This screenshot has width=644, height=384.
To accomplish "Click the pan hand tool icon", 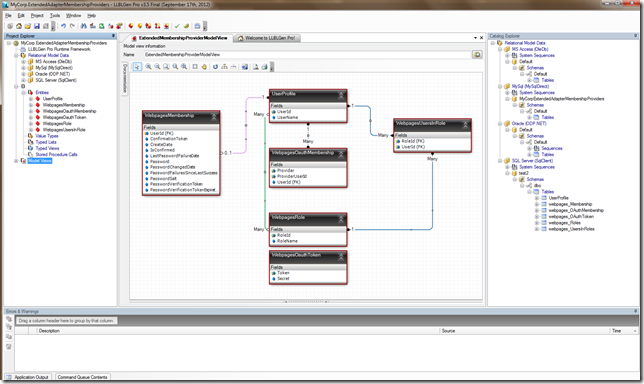I will click(204, 67).
